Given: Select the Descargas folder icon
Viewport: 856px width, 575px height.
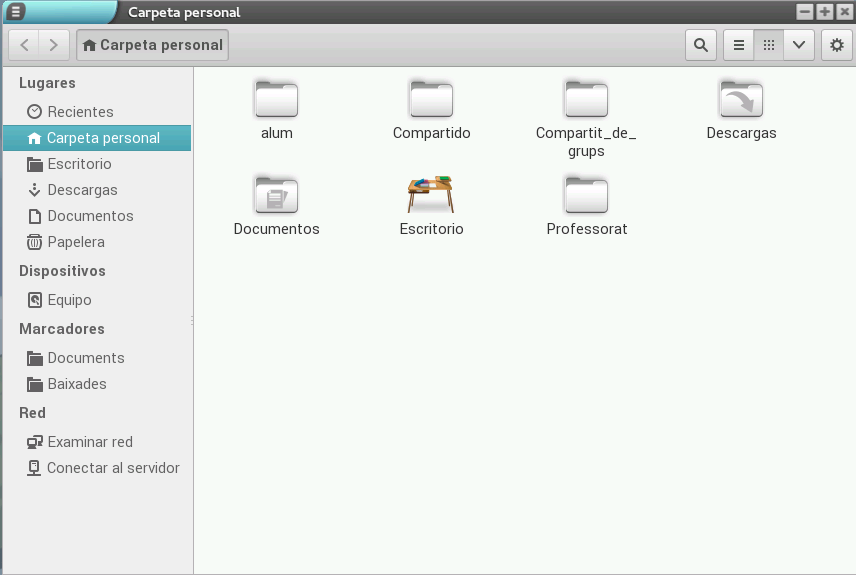Looking at the screenshot, I should (x=741, y=100).
